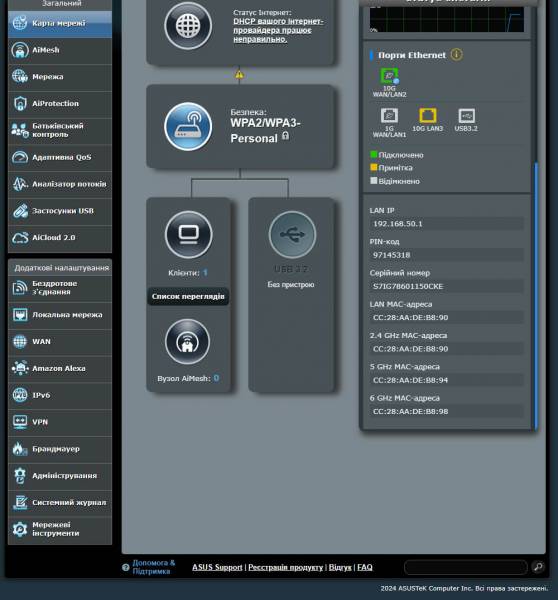The image size is (558, 600).
Task: Click the Бездротове з'єднання icon
Action: [x=20, y=288]
